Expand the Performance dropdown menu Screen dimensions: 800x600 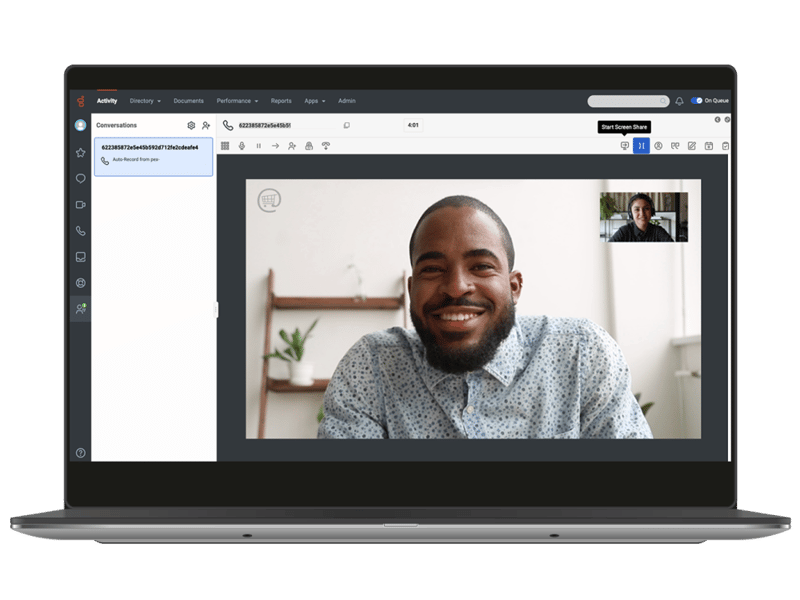point(237,101)
